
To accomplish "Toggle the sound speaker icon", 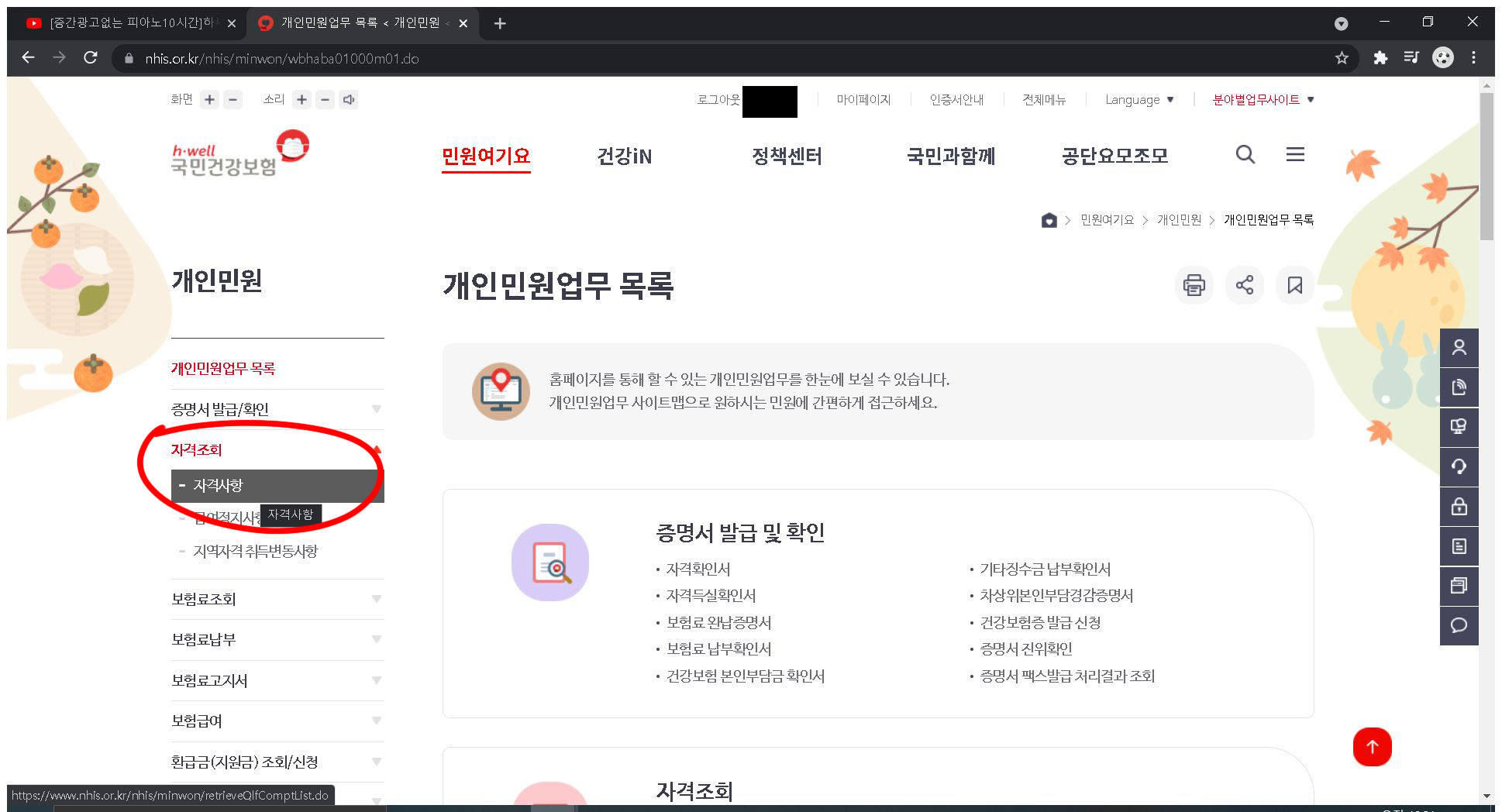I will 349,99.
